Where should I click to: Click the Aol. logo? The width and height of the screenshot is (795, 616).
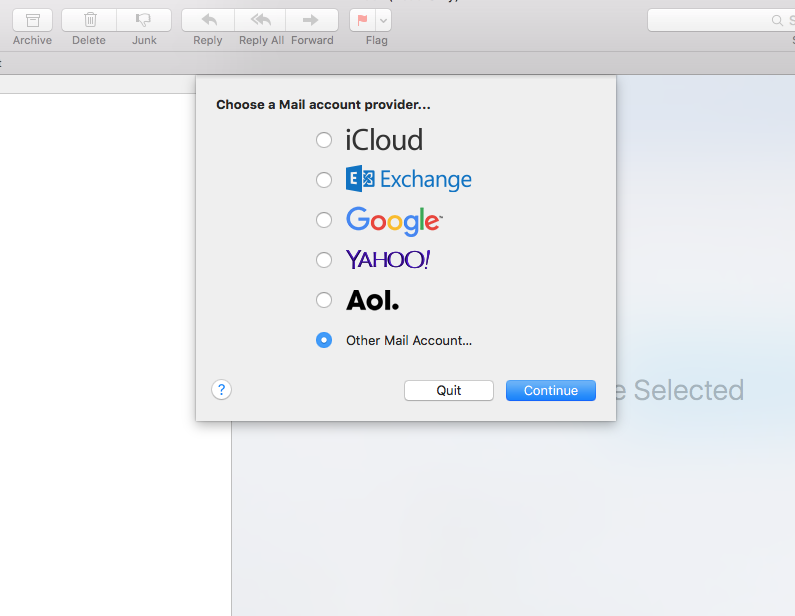click(373, 300)
